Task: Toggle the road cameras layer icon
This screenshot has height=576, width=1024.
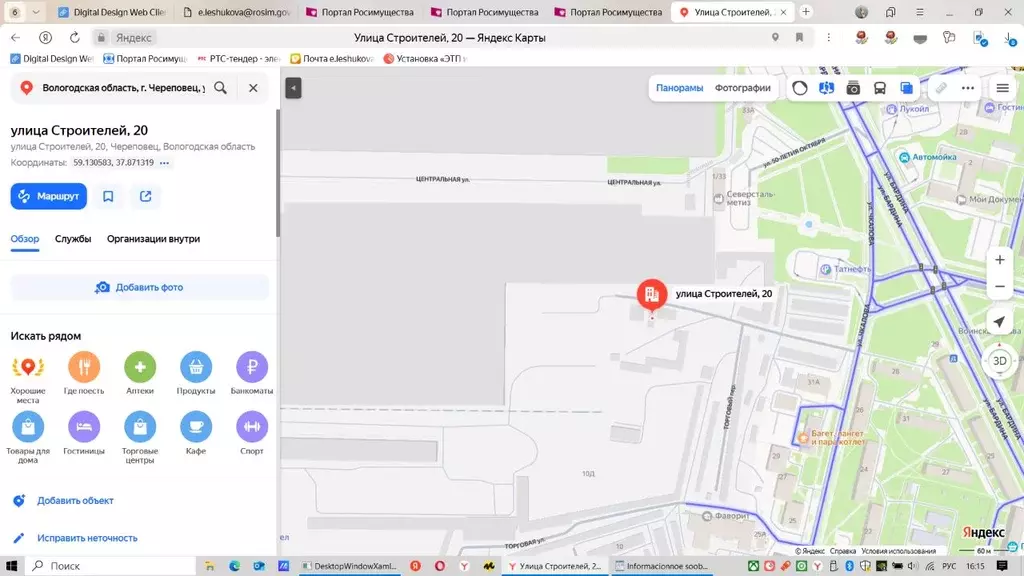Action: click(x=853, y=88)
